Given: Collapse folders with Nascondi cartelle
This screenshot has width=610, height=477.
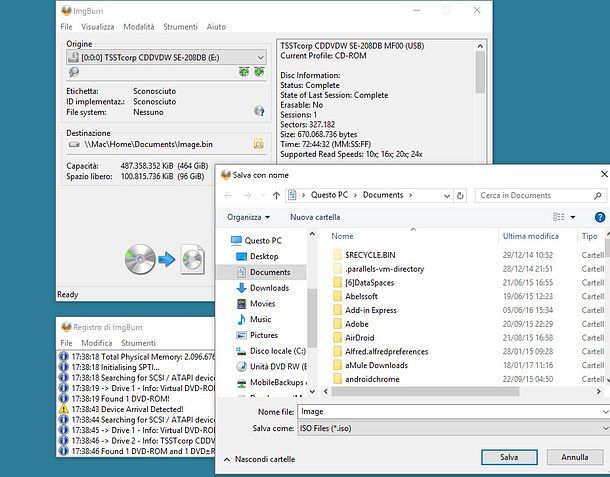Looking at the screenshot, I should [x=259, y=459].
